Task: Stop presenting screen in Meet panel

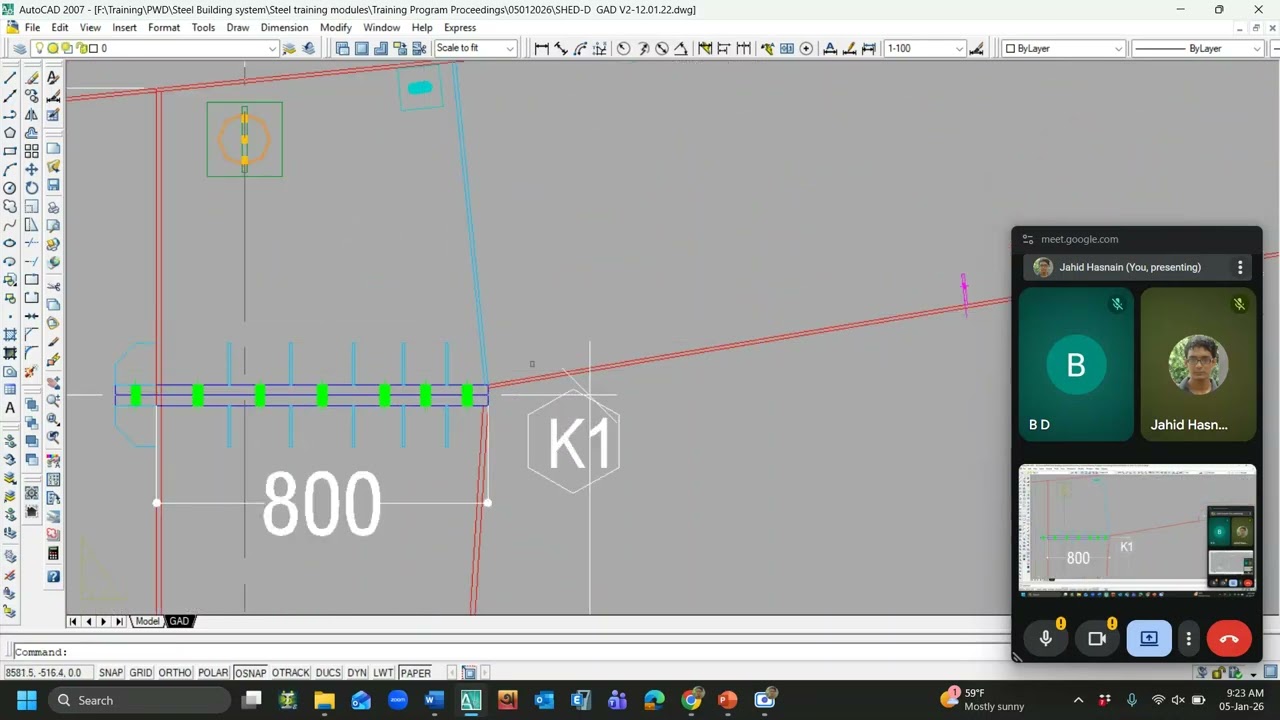Action: 1149,639
